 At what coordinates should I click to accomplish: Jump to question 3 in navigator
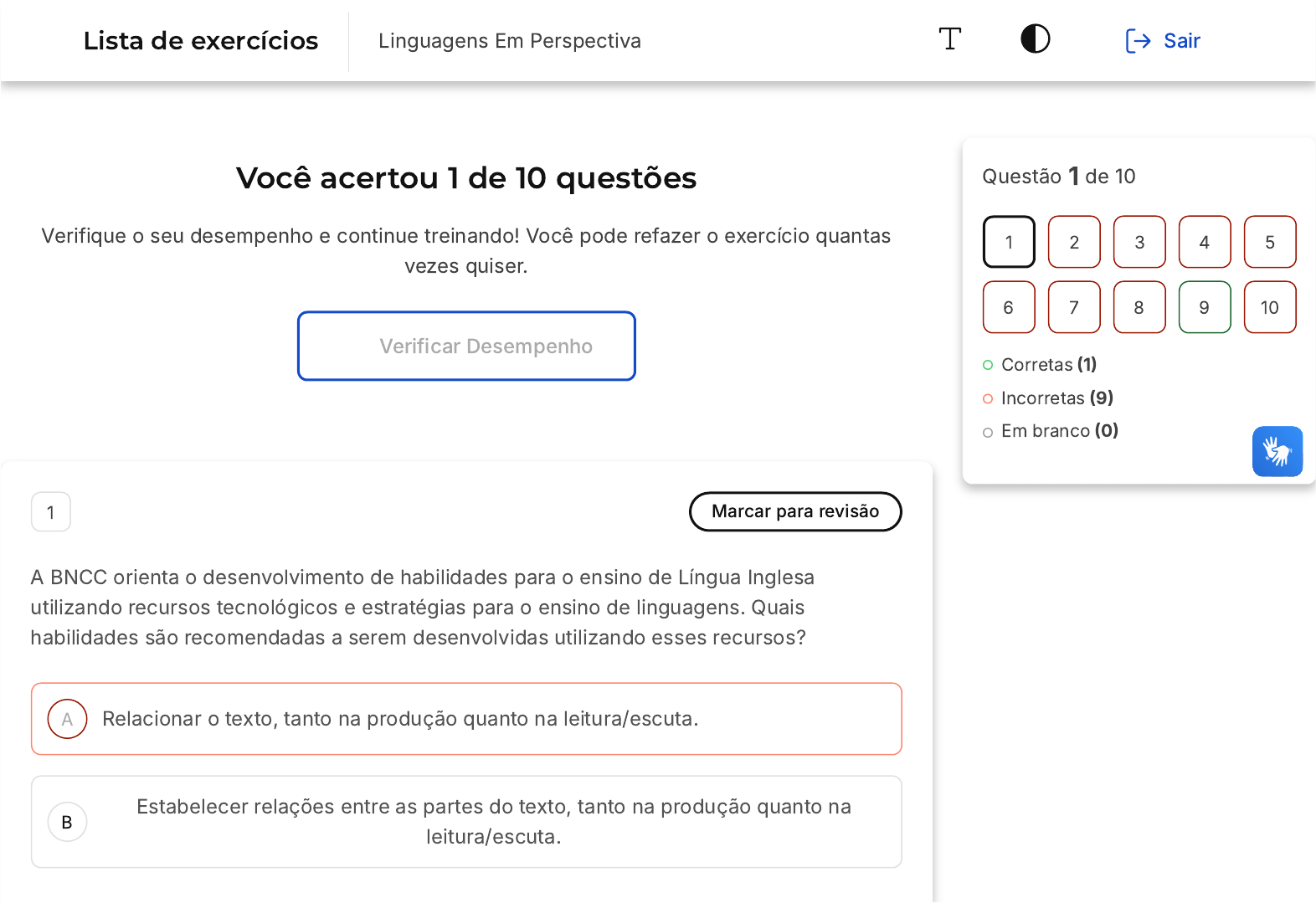point(1139,242)
